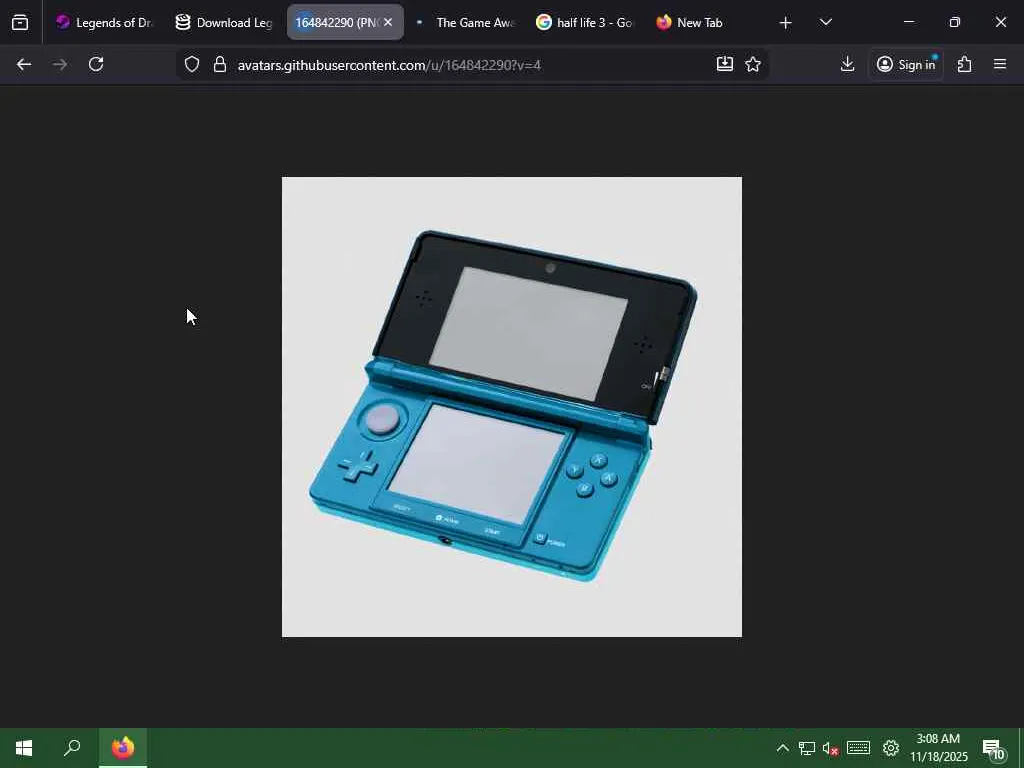Show hidden system tray icons

[x=782, y=748]
